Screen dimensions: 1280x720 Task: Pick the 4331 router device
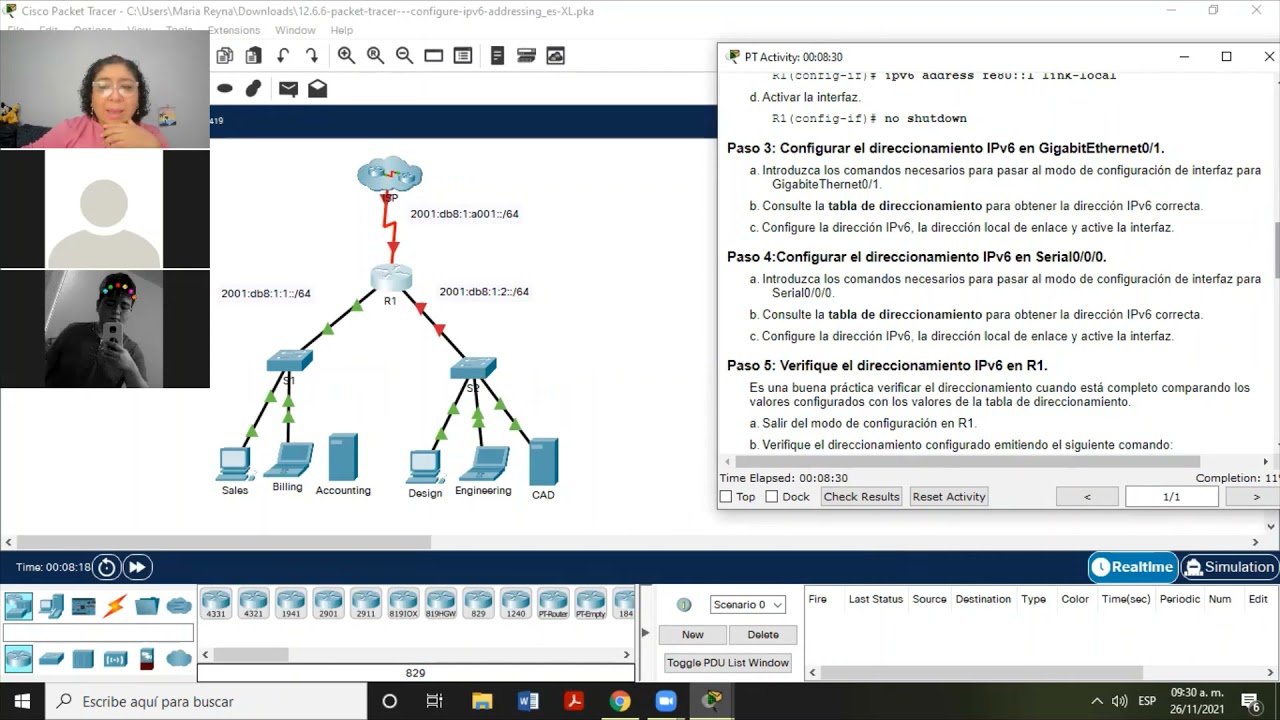[216, 604]
